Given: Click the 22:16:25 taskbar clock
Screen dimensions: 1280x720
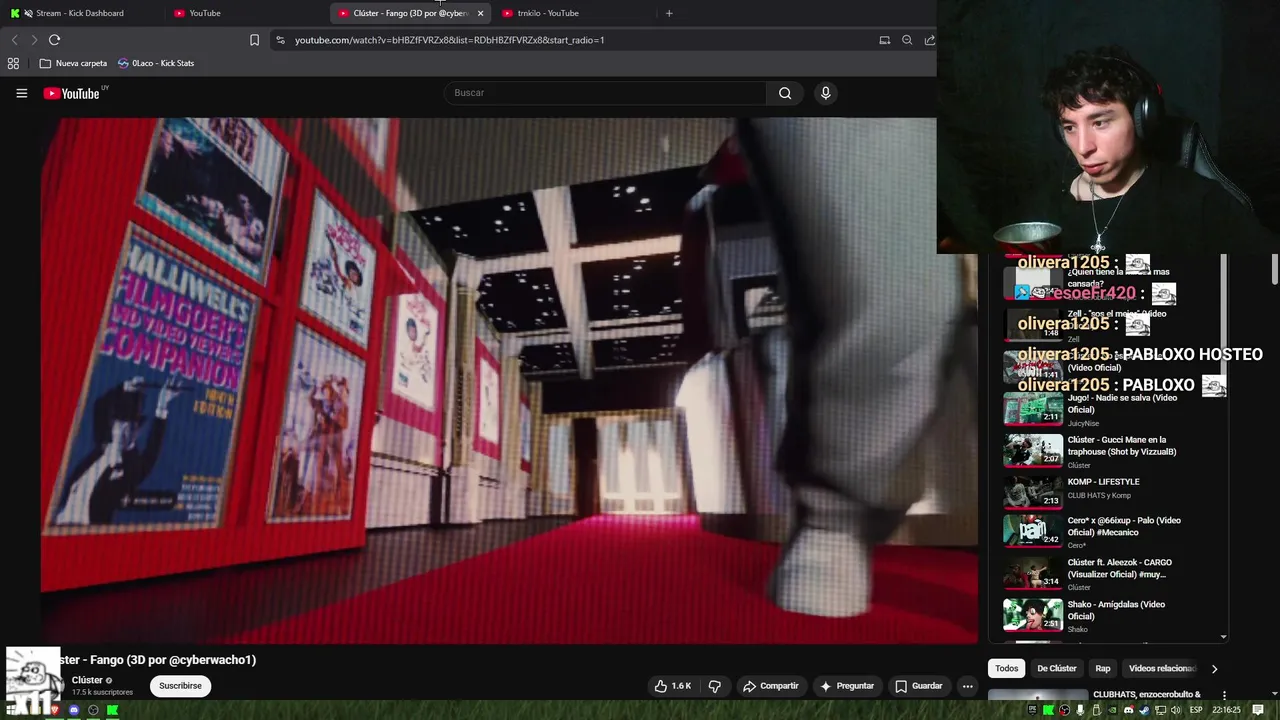Looking at the screenshot, I should [x=1226, y=710].
